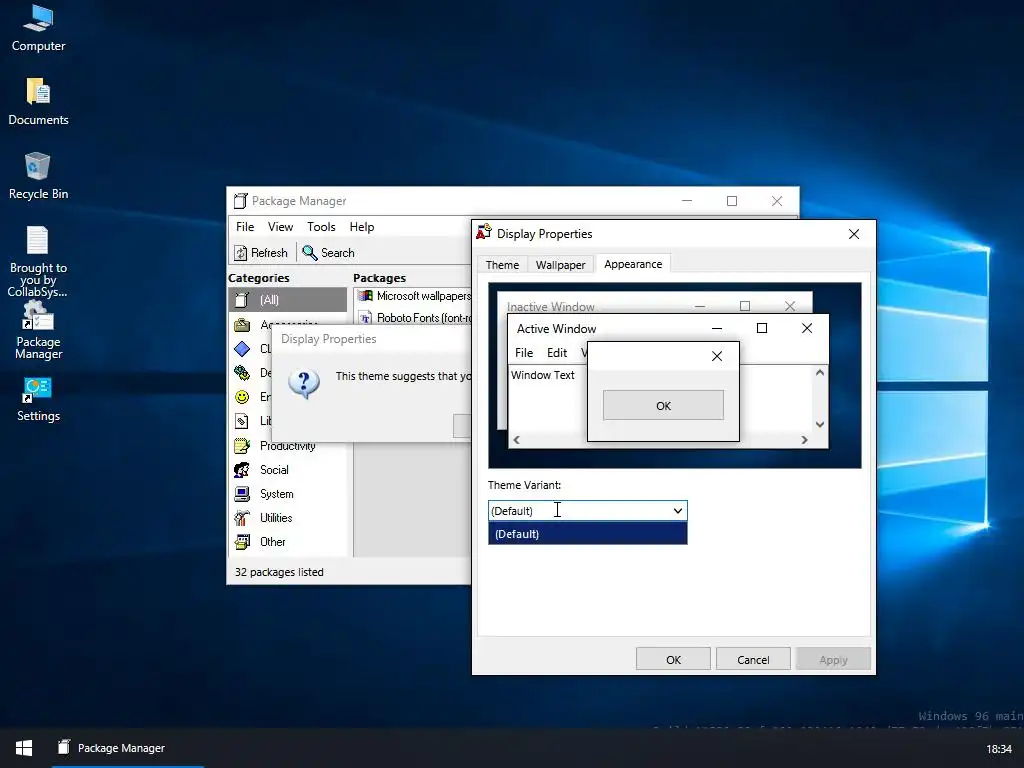
Task: Switch to the Appearance tab
Action: 633,264
